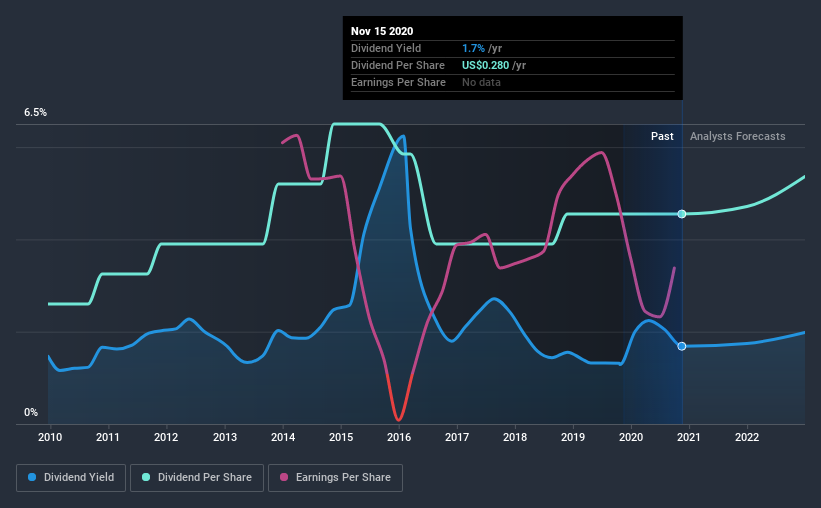Click the blue Dividend Yield legend dot

coord(32,477)
